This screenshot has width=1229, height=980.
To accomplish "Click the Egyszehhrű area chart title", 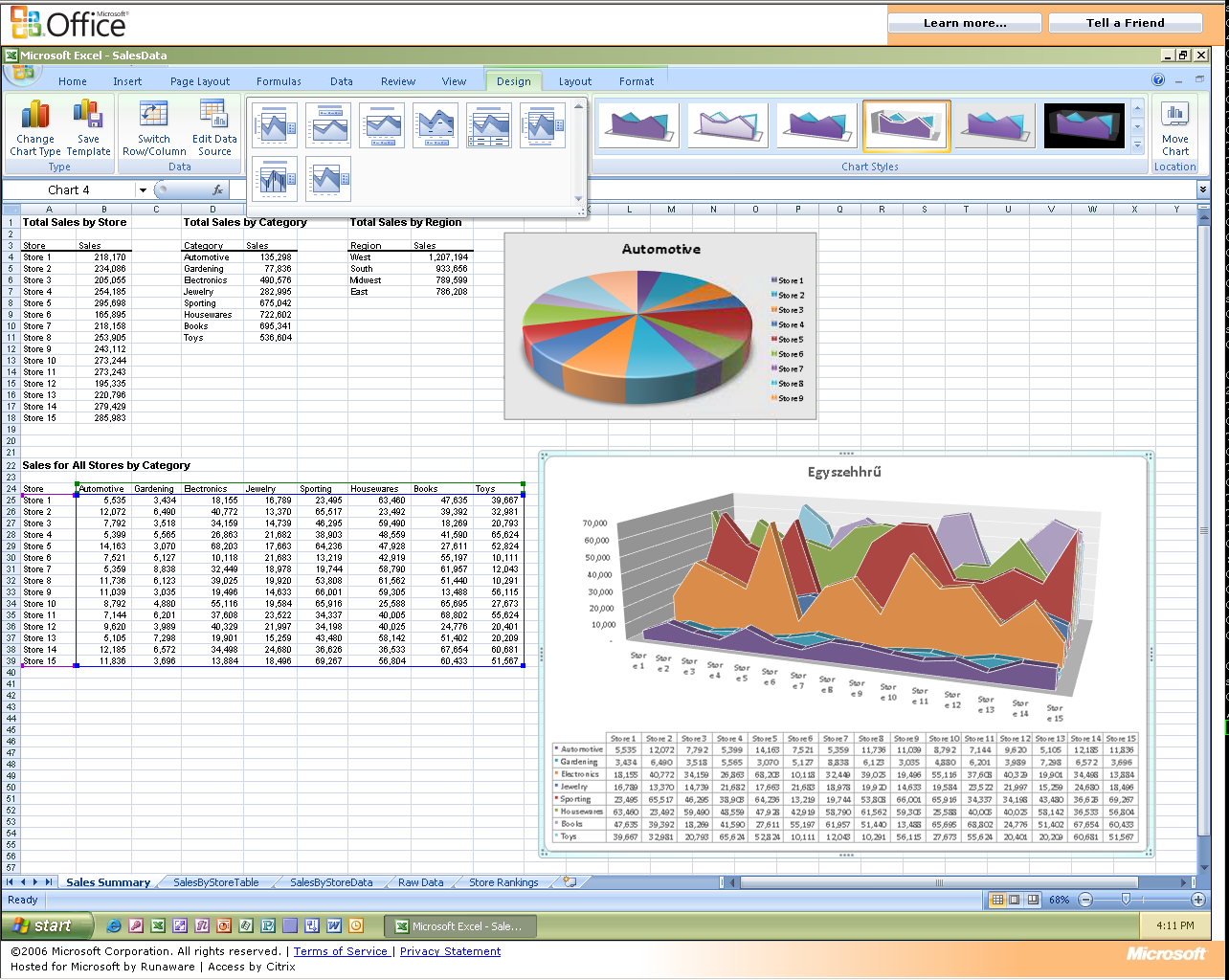I will pyautogui.click(x=844, y=472).
